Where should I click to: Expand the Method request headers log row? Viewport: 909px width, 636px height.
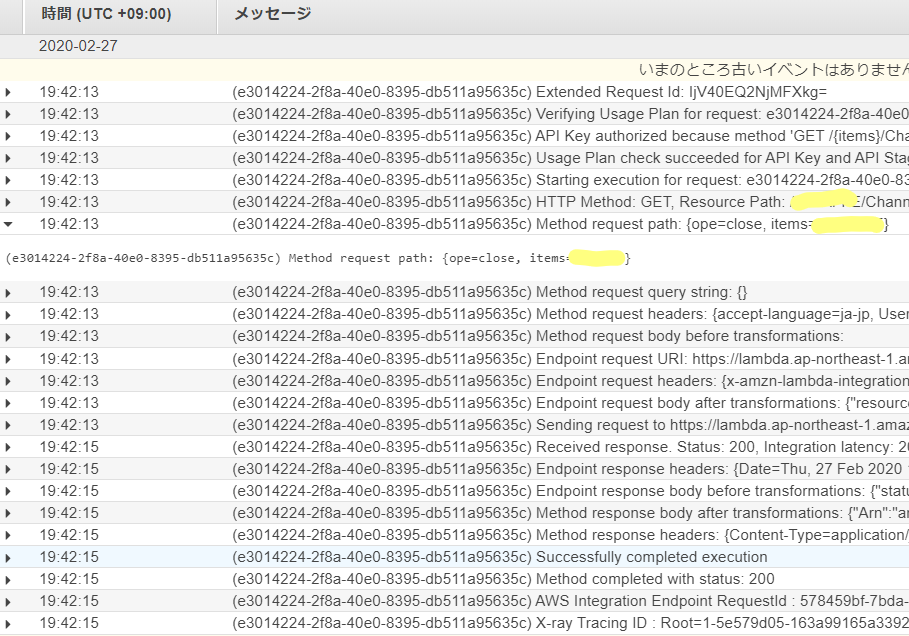click(8, 315)
